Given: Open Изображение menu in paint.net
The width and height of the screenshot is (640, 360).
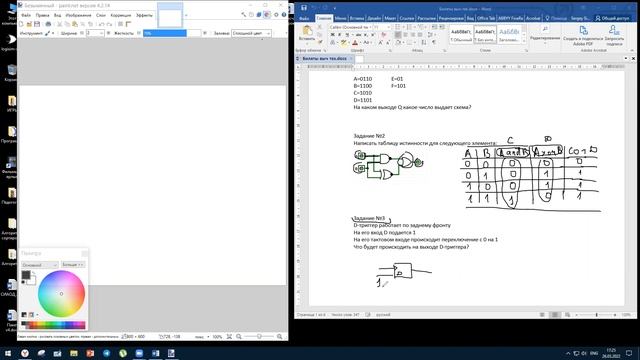Looking at the screenshot, I should [78, 15].
